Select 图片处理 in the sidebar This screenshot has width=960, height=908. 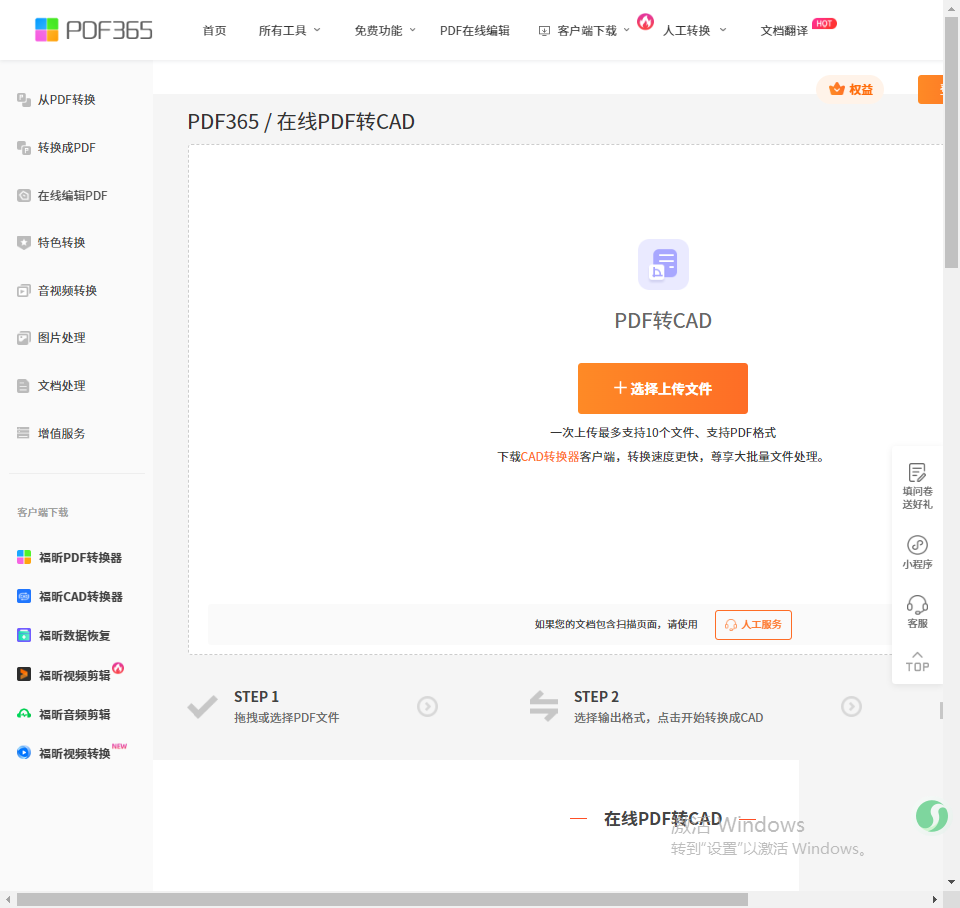[61, 338]
